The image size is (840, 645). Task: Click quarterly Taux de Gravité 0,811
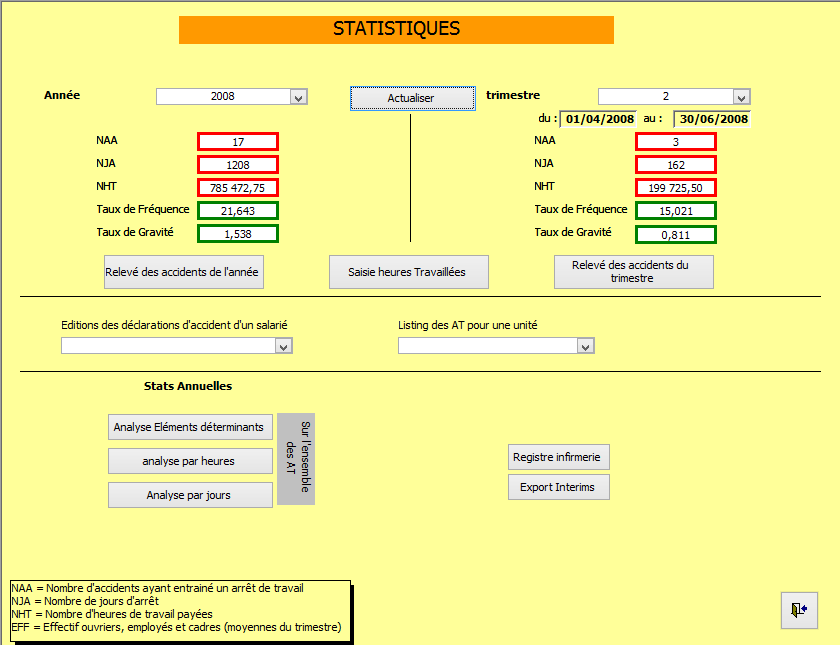point(676,235)
